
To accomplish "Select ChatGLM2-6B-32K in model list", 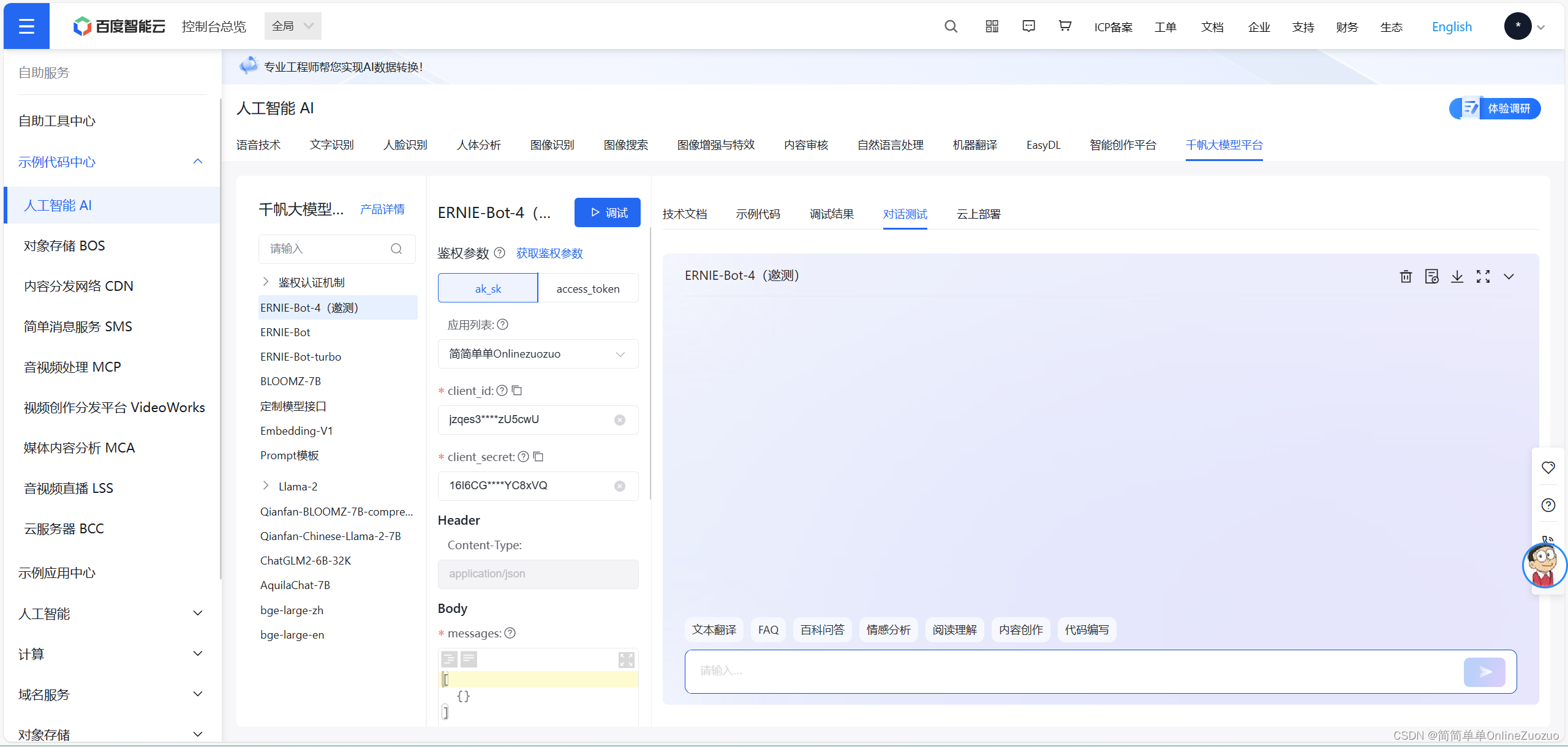I will tap(306, 561).
